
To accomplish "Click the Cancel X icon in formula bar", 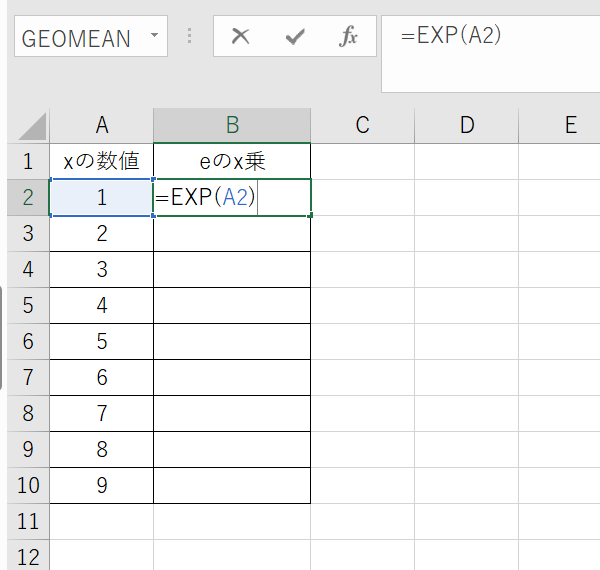I will coord(240,38).
